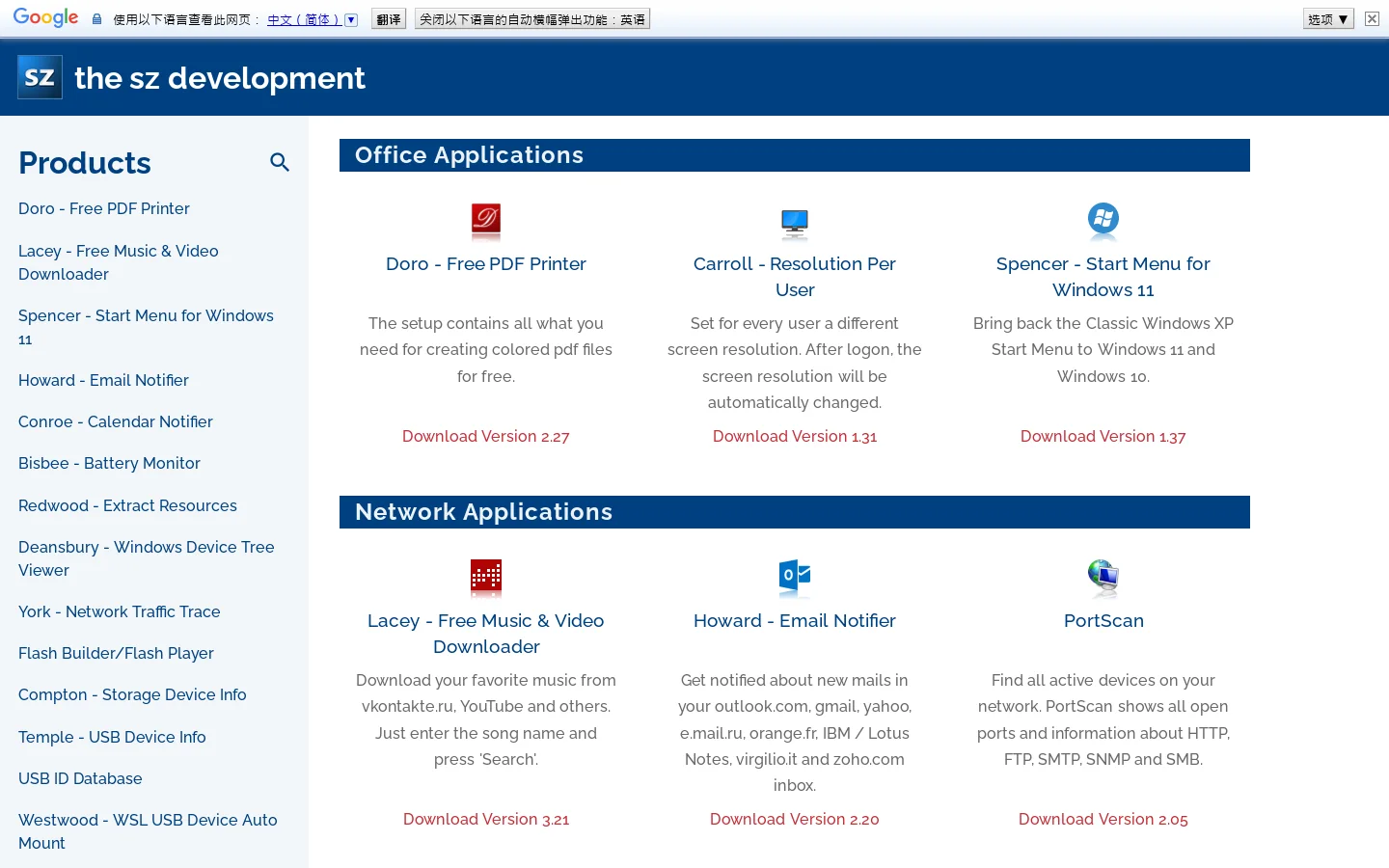Click the PortScan globe computer icon

(1103, 578)
